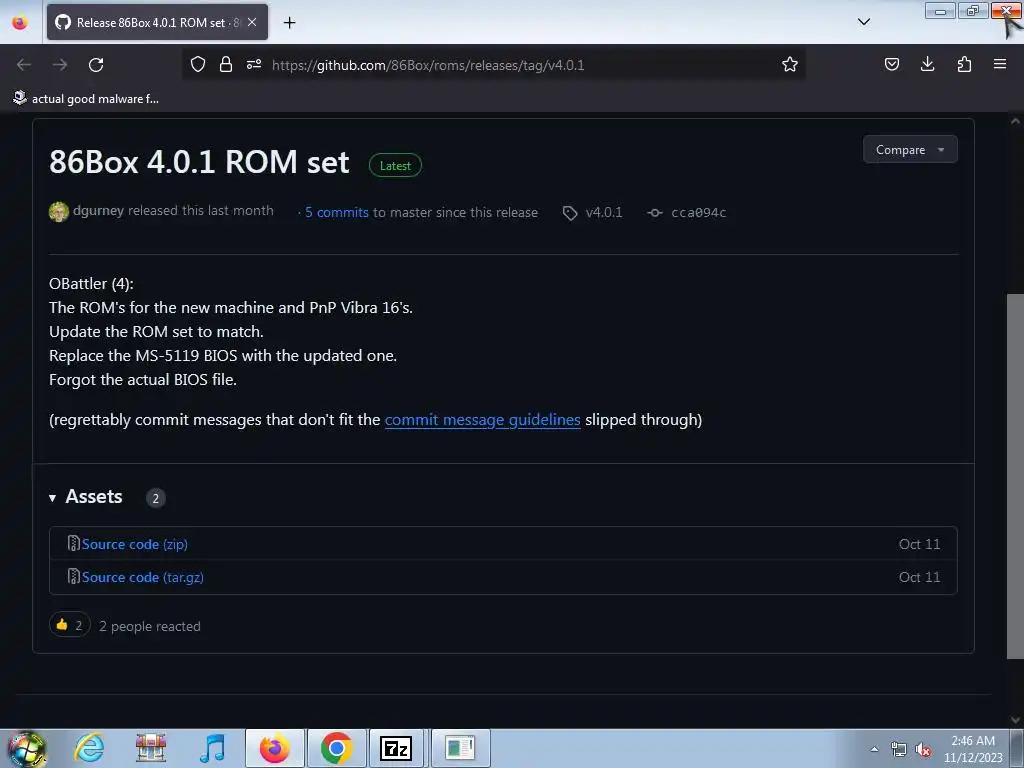Open dgurney's avatar profile picture
This screenshot has height=768, width=1024.
coord(59,212)
